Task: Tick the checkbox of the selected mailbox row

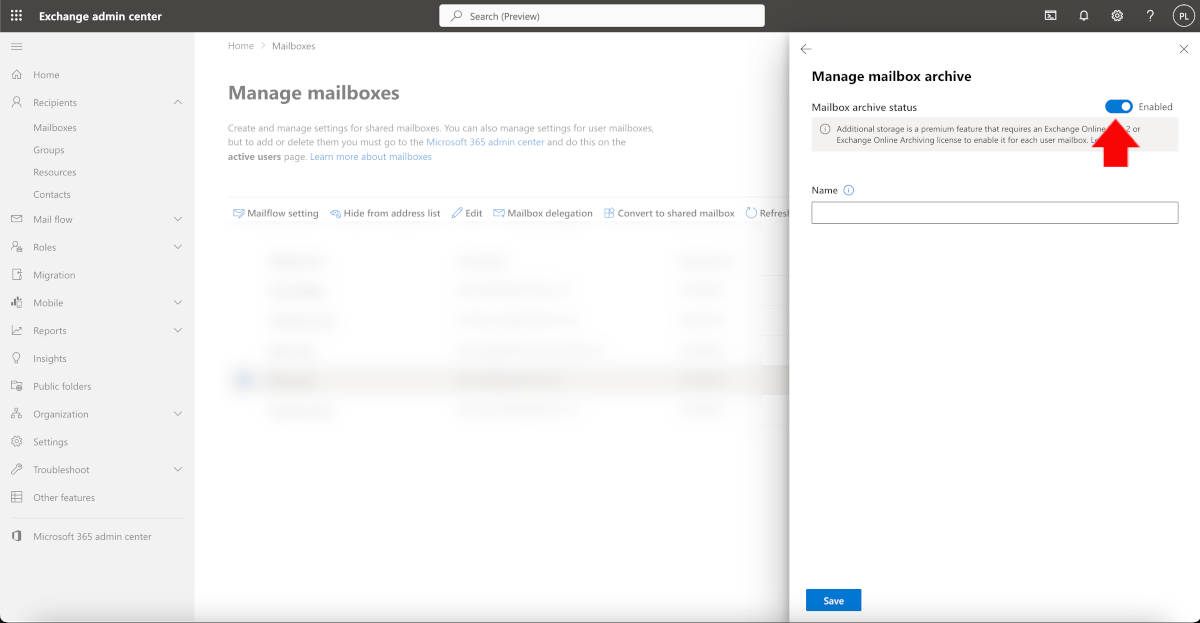Action: 245,380
